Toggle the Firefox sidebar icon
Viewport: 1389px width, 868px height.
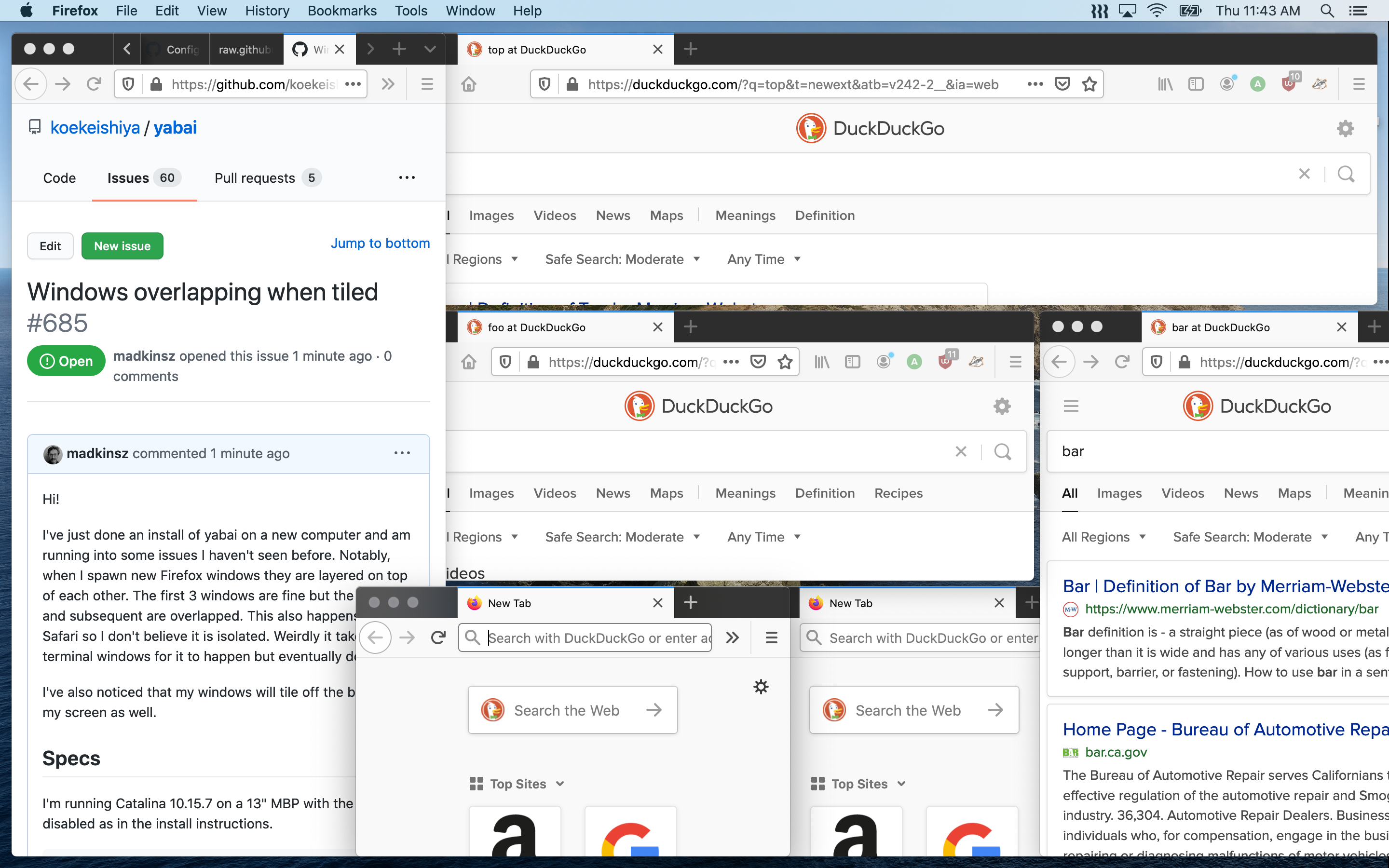pos(1196,84)
